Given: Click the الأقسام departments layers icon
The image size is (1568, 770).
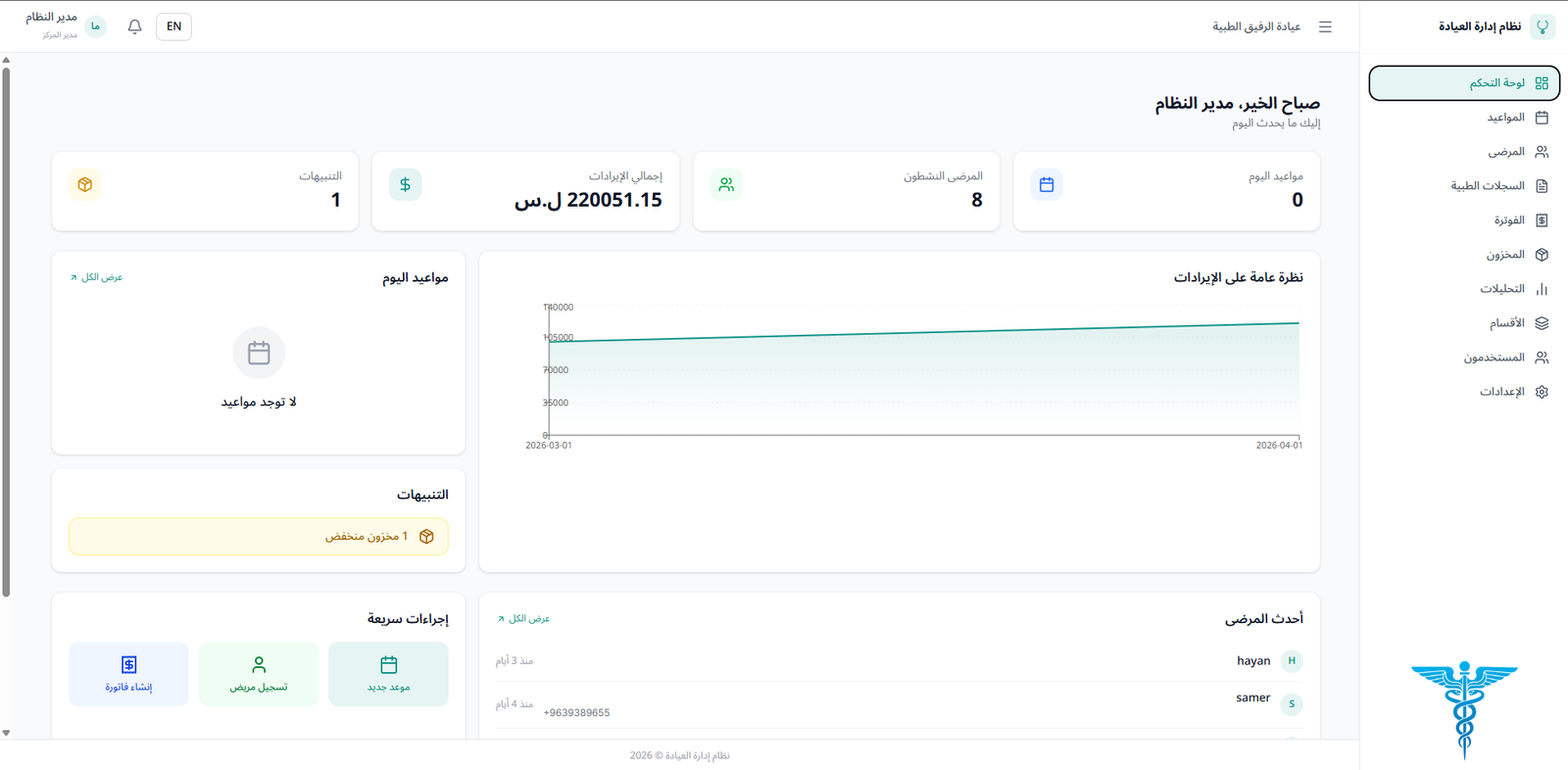Looking at the screenshot, I should tap(1542, 323).
